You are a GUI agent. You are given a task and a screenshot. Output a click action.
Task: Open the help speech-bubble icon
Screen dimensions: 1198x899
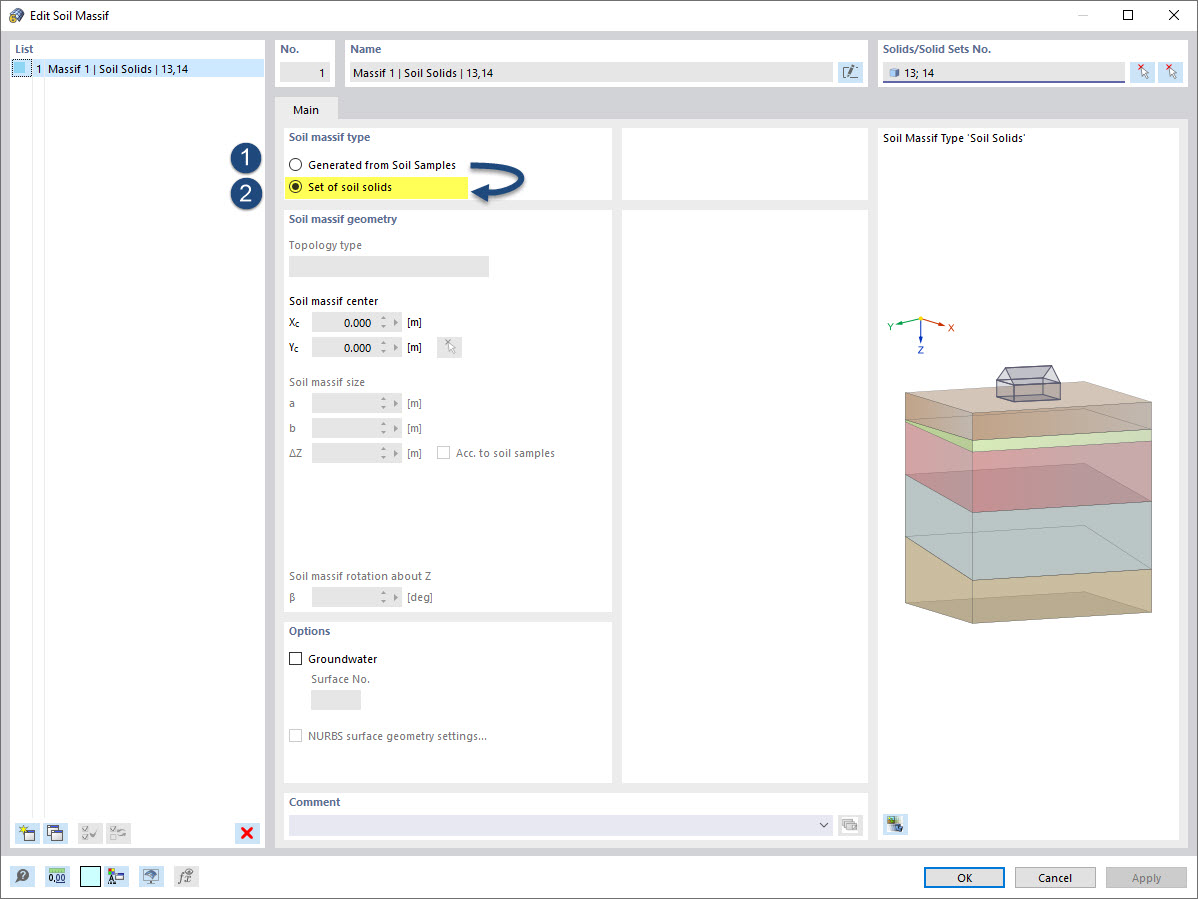23,876
